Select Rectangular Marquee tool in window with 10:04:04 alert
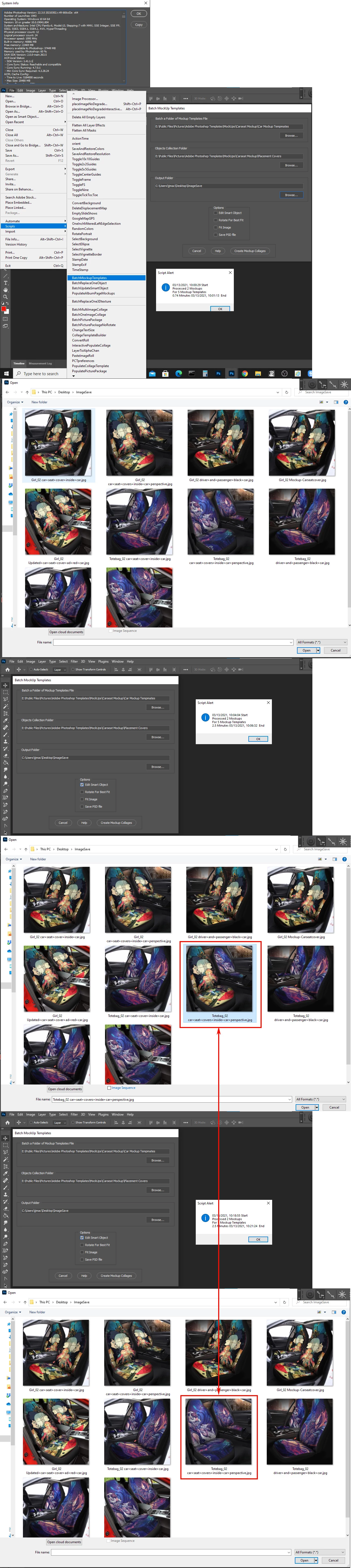 (5, 693)
